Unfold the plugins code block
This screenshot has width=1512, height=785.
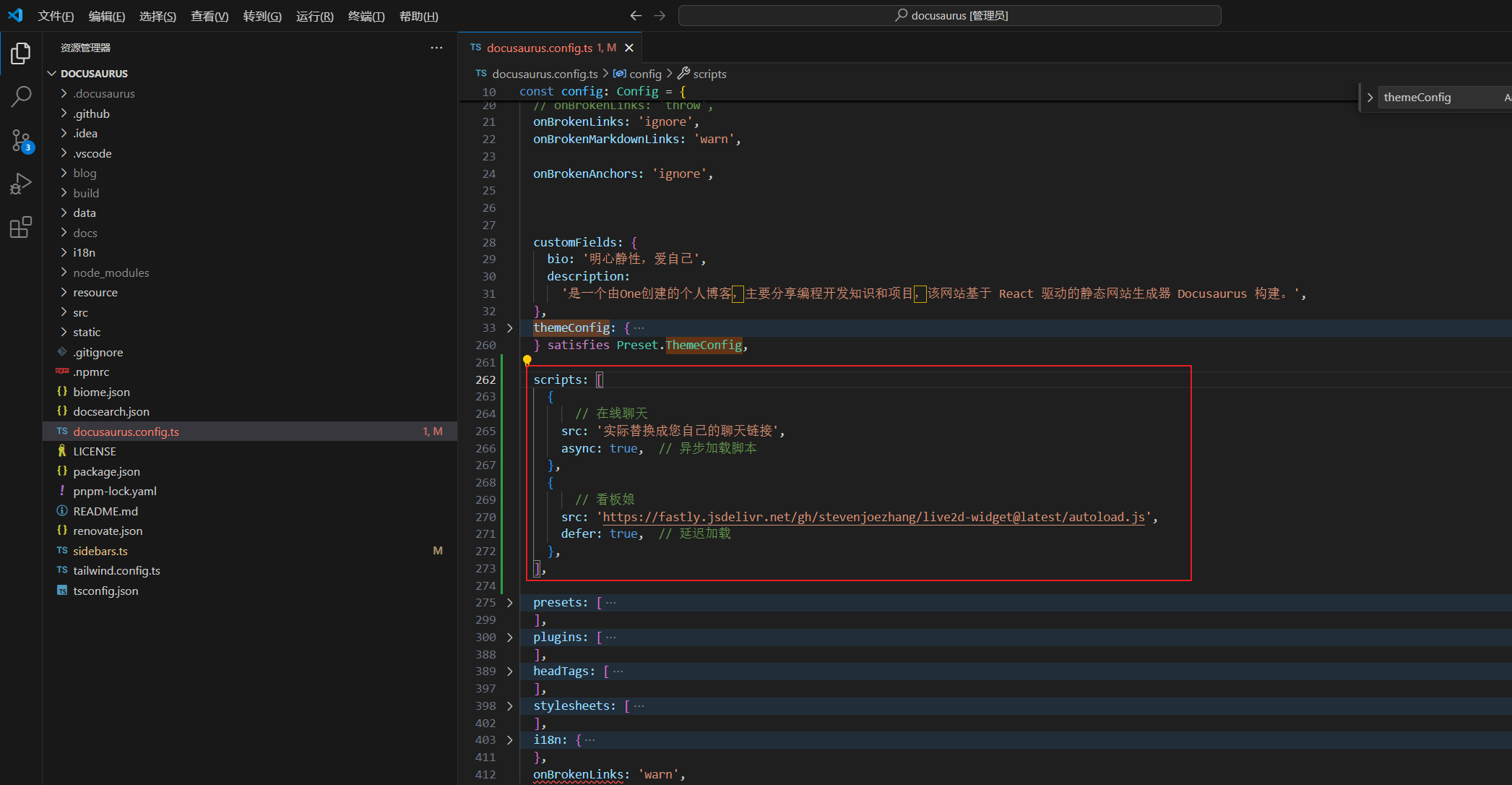[510, 638]
